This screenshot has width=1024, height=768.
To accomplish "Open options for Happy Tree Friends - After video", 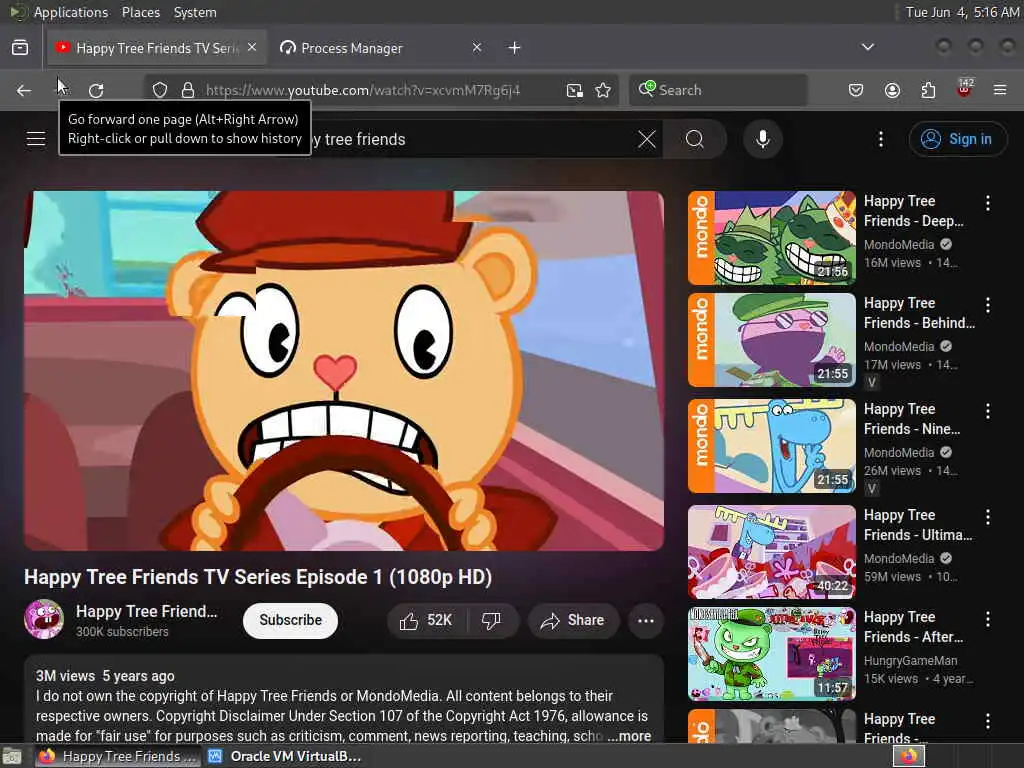I will (x=987, y=619).
